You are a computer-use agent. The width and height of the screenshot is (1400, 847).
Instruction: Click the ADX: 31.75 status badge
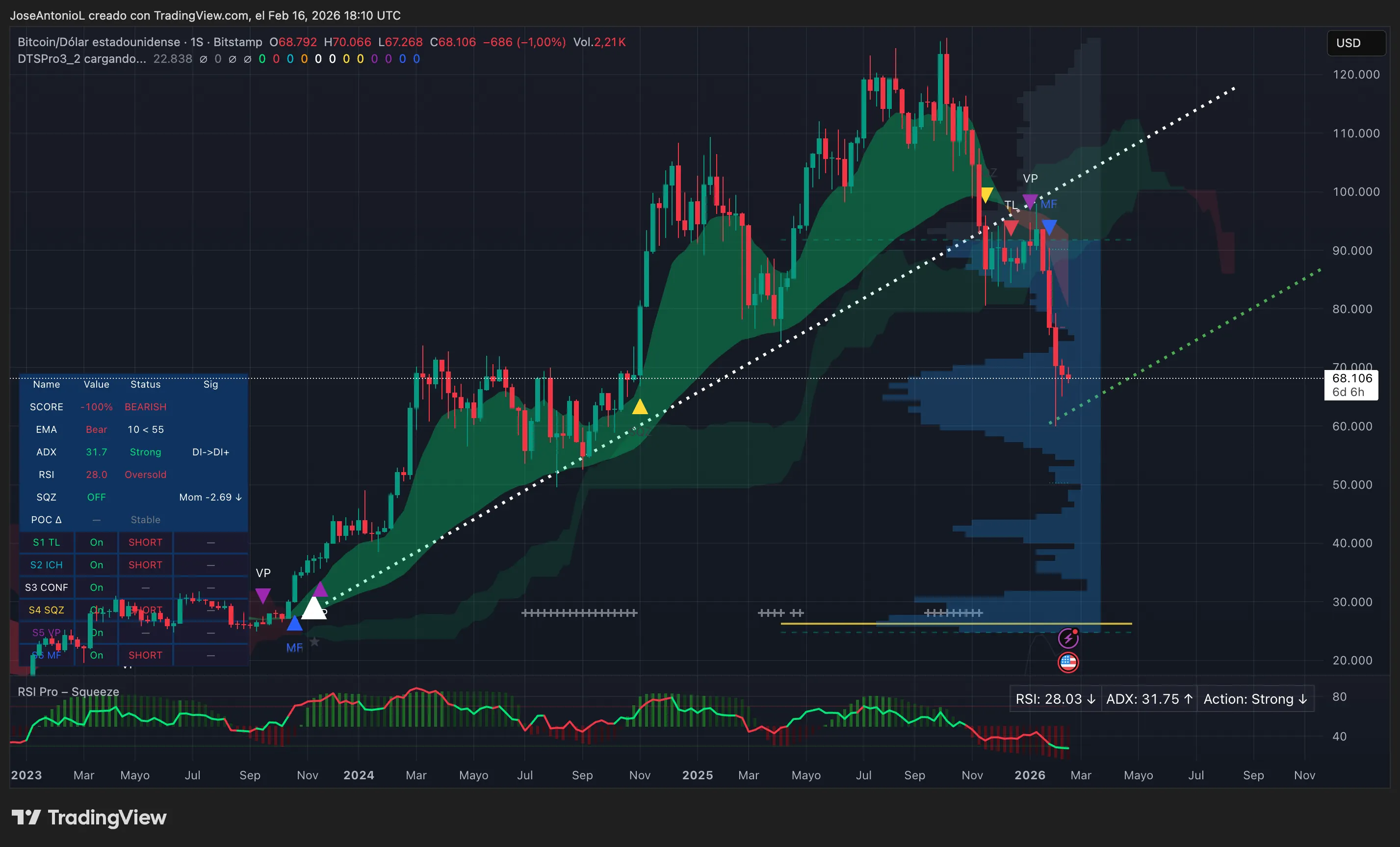tap(1149, 699)
